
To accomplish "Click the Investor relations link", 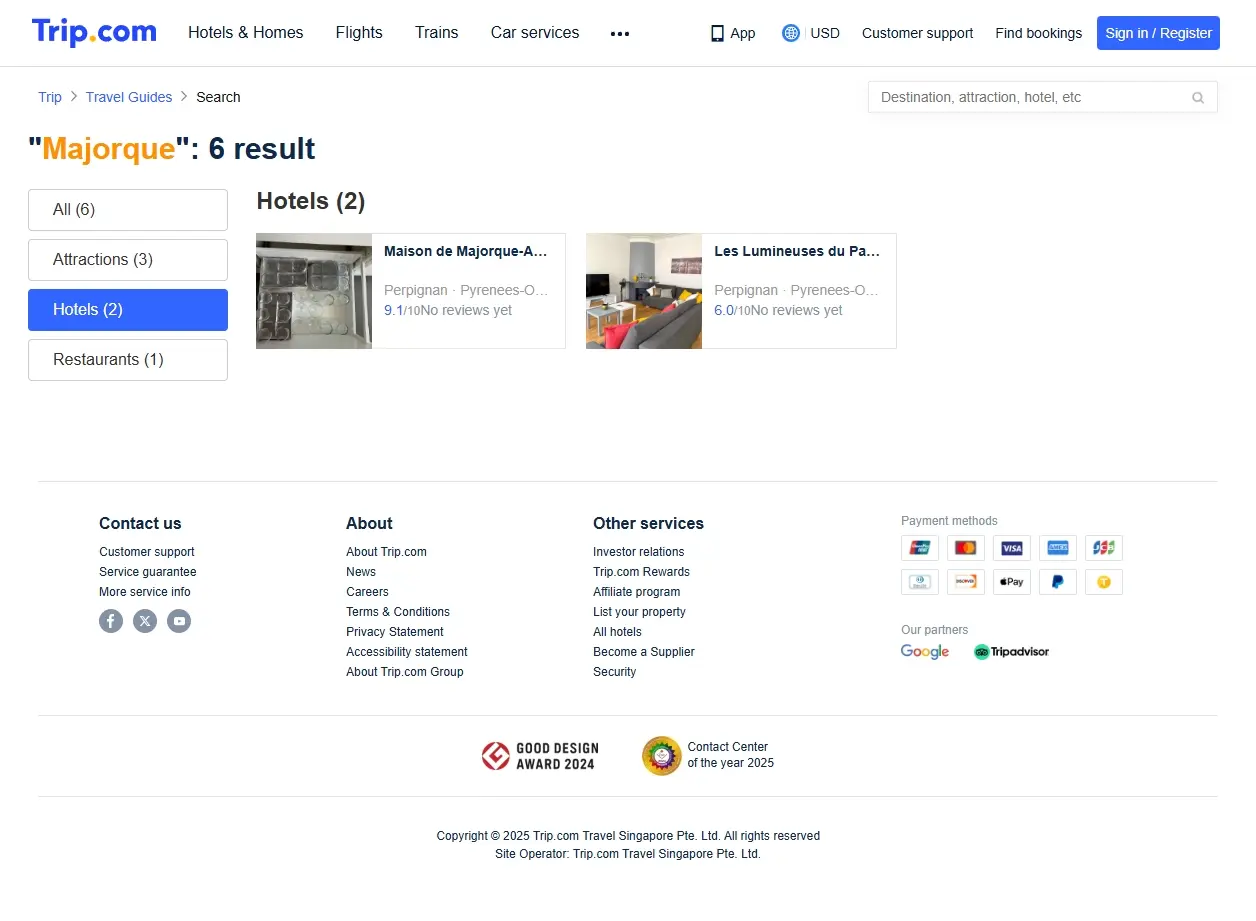I will tap(639, 552).
